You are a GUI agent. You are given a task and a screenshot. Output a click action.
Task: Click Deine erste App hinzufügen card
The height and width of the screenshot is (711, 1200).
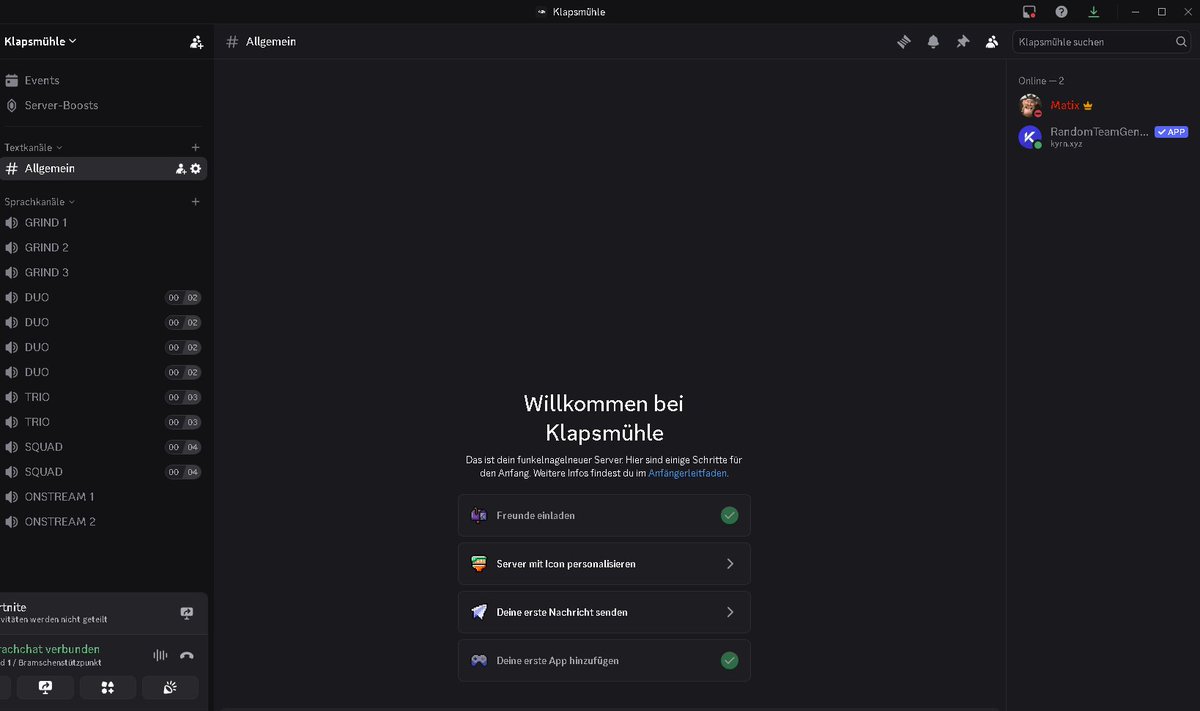point(604,660)
